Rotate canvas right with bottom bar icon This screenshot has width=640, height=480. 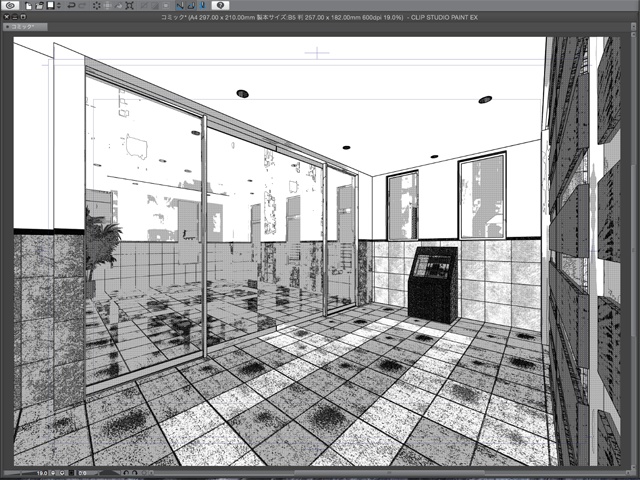click(x=135, y=473)
